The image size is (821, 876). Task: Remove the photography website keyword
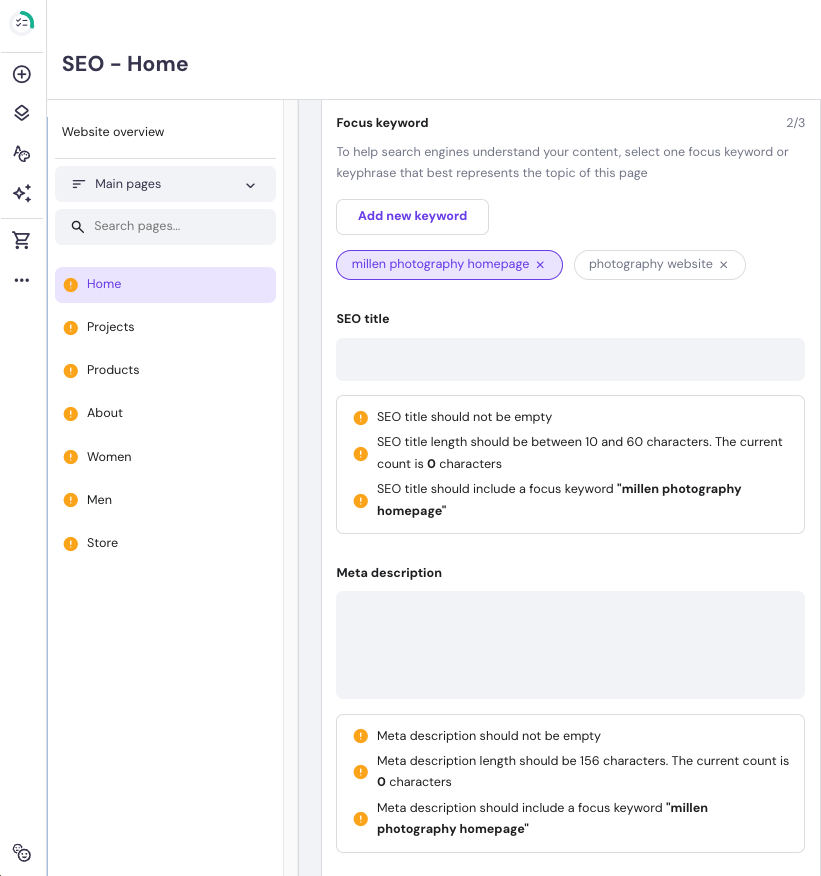724,265
